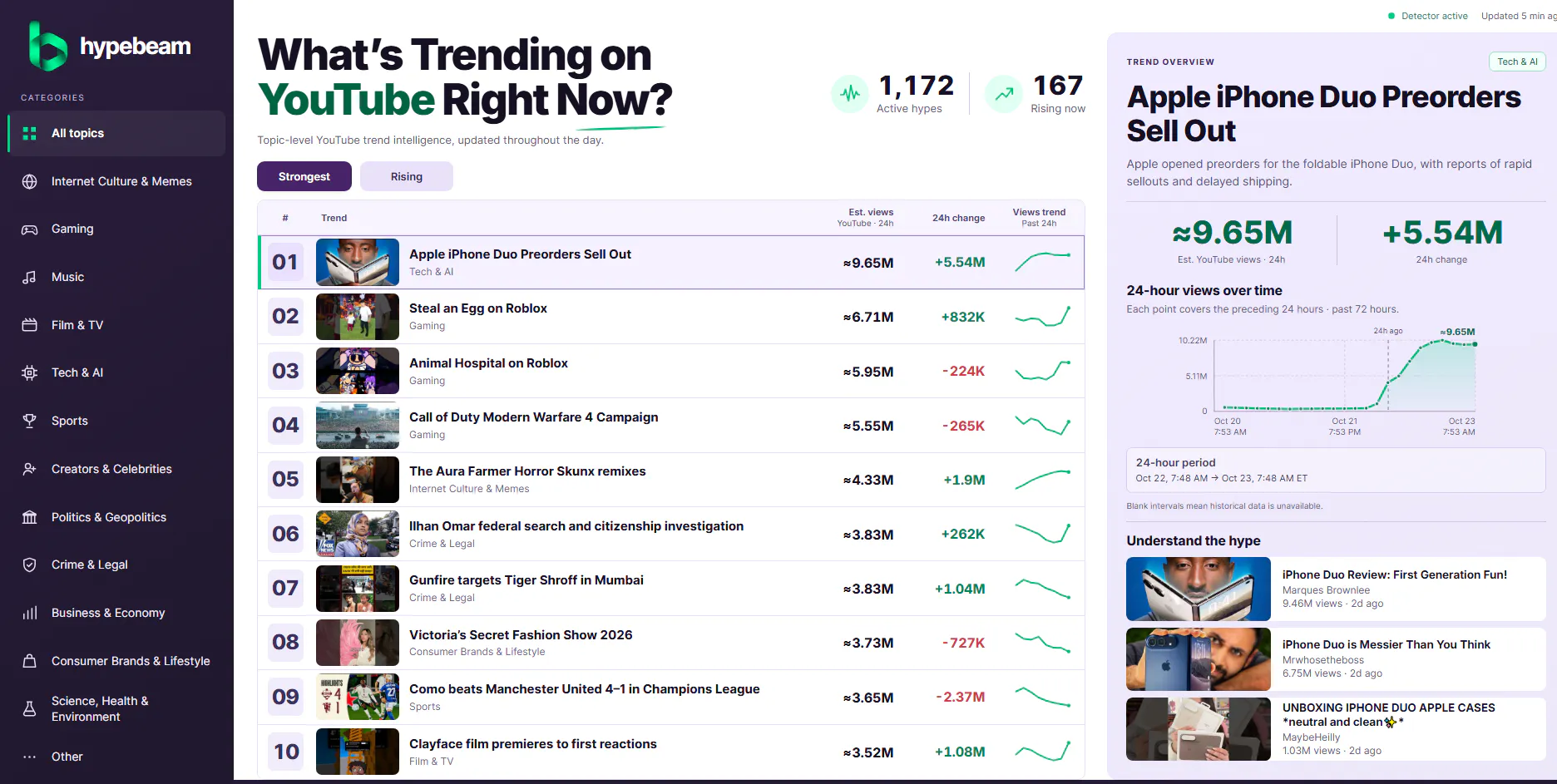This screenshot has width=1557, height=784.
Task: Open UNBOXING IPHONE DUO APPLE CASES video
Action: click(x=1336, y=729)
